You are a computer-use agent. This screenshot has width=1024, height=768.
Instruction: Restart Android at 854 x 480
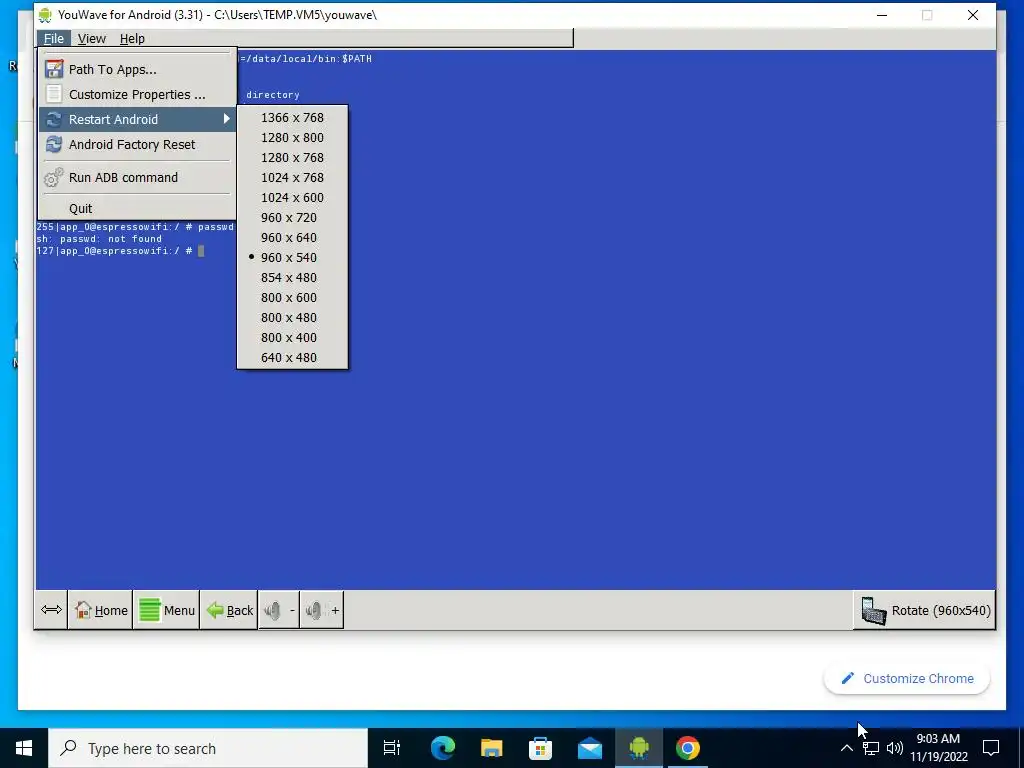[293, 278]
